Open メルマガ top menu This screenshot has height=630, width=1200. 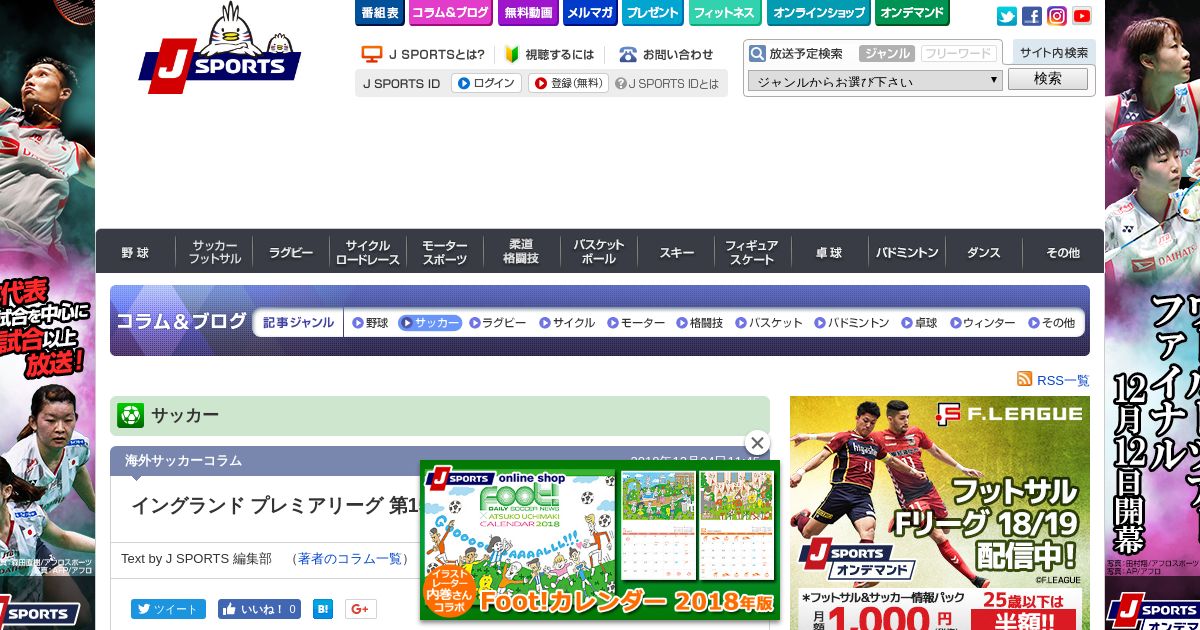point(589,13)
